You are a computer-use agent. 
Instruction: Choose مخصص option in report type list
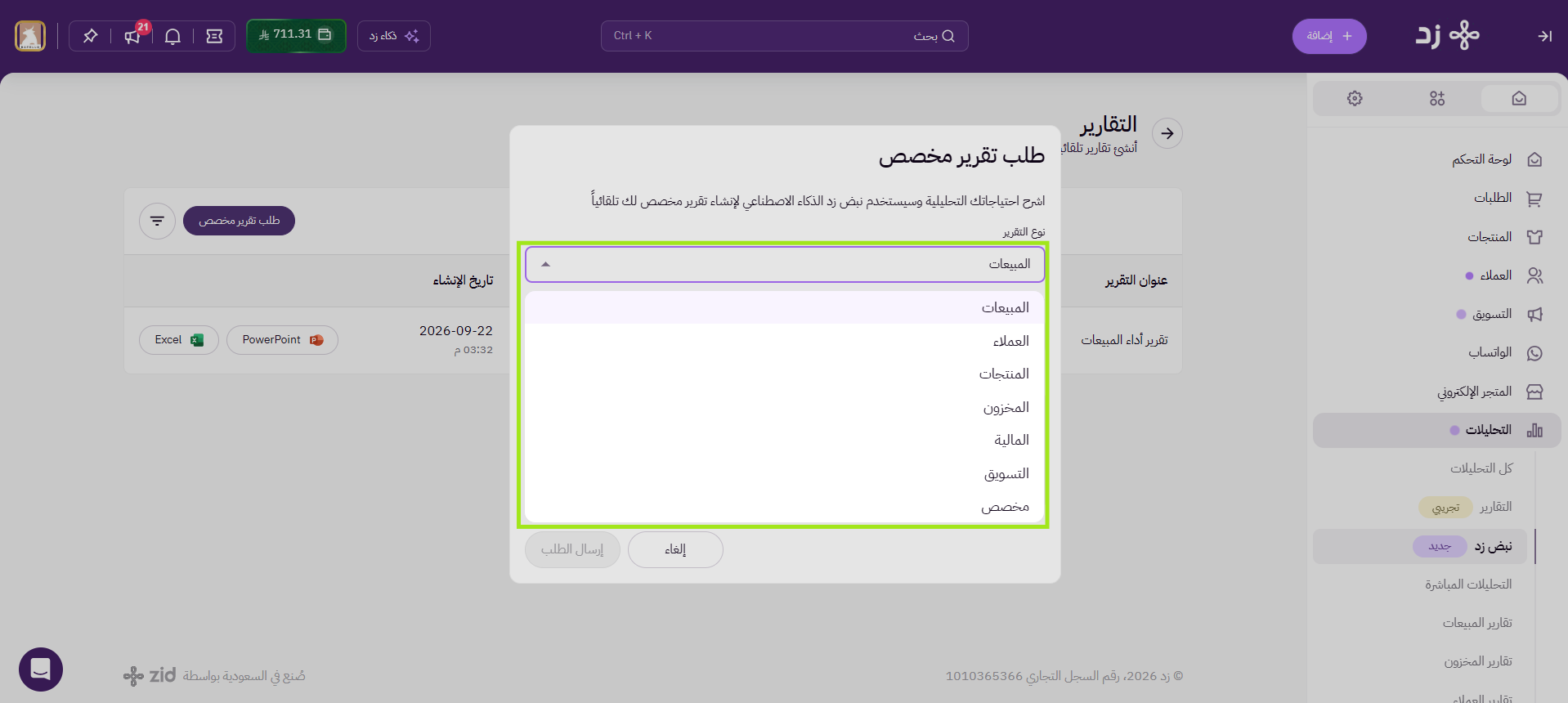[x=784, y=507]
